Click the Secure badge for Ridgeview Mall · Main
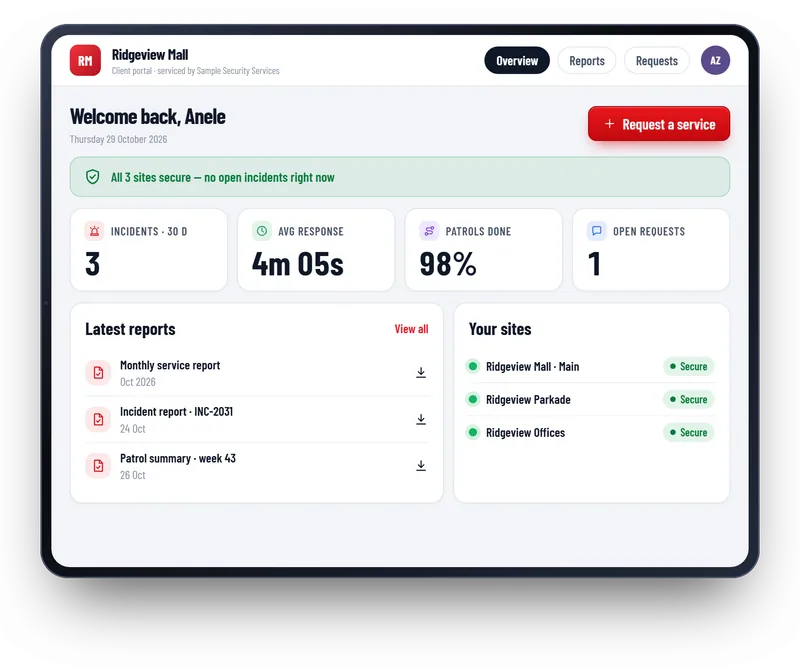 click(689, 366)
